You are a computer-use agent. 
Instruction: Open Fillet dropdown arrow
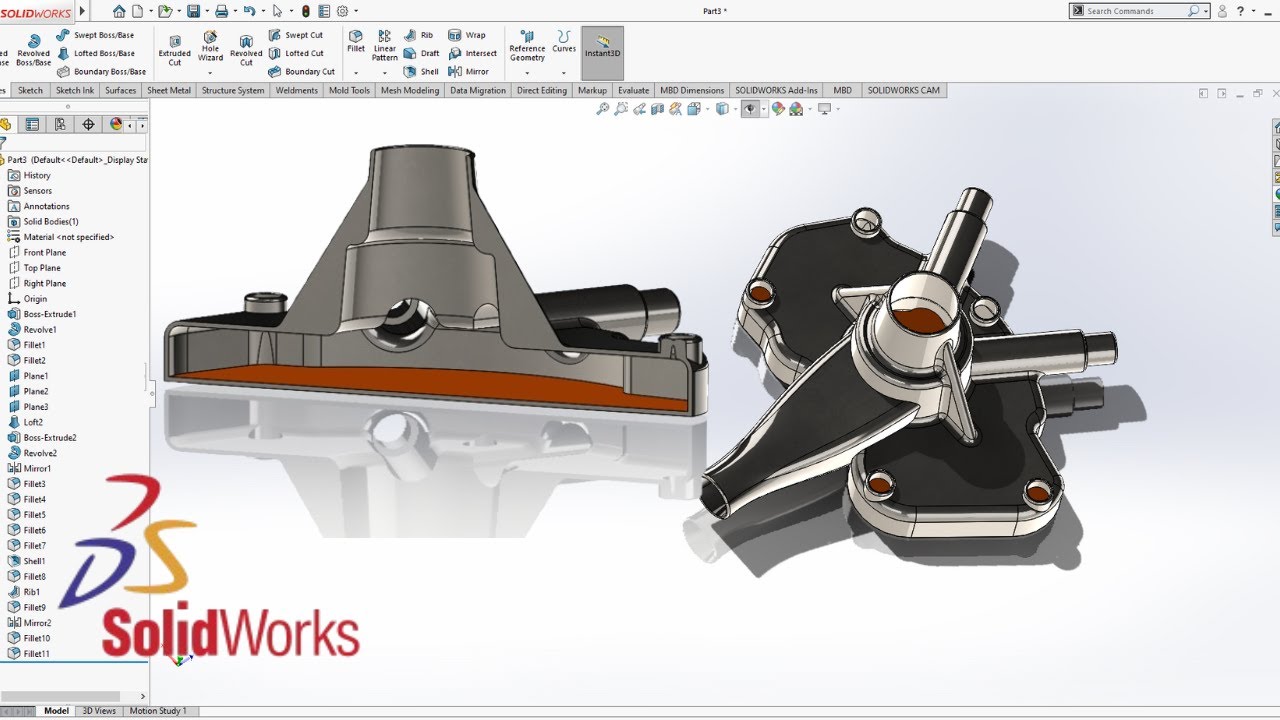pyautogui.click(x=356, y=72)
